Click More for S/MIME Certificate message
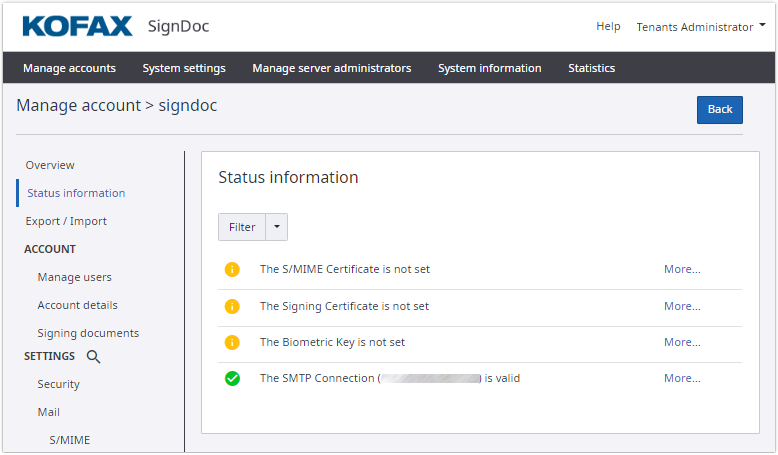 [682, 269]
